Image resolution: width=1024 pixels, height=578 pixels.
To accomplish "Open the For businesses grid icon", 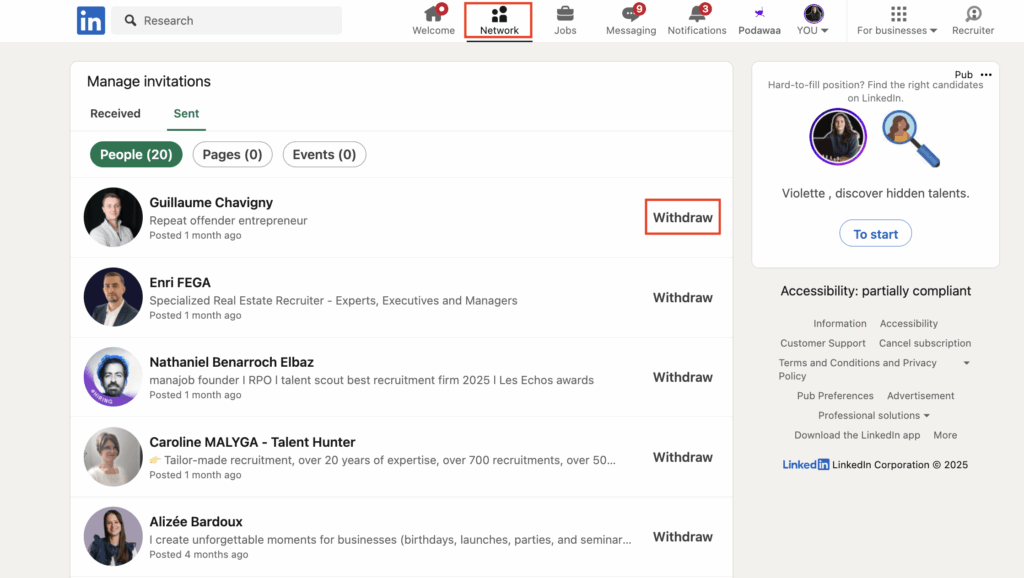I will pos(899,14).
